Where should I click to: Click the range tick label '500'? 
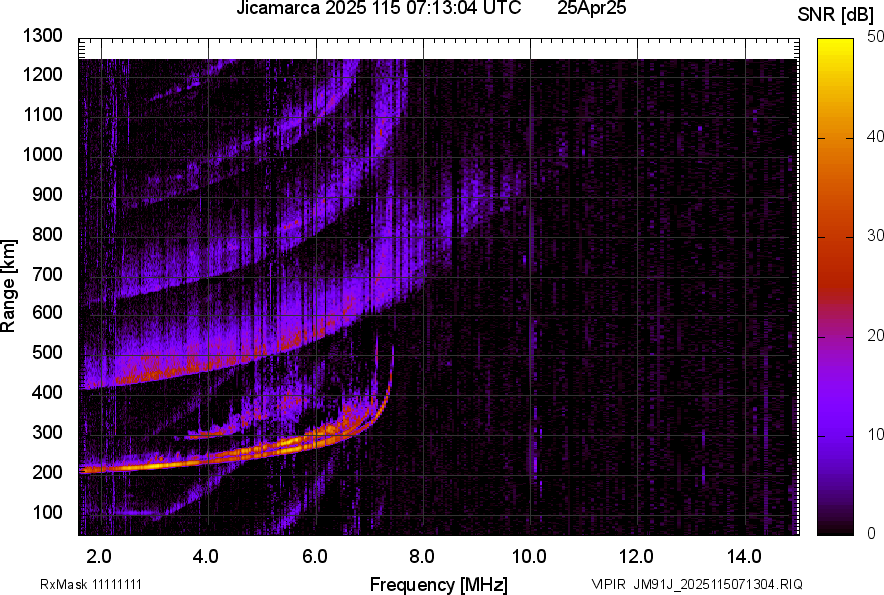(x=47, y=352)
